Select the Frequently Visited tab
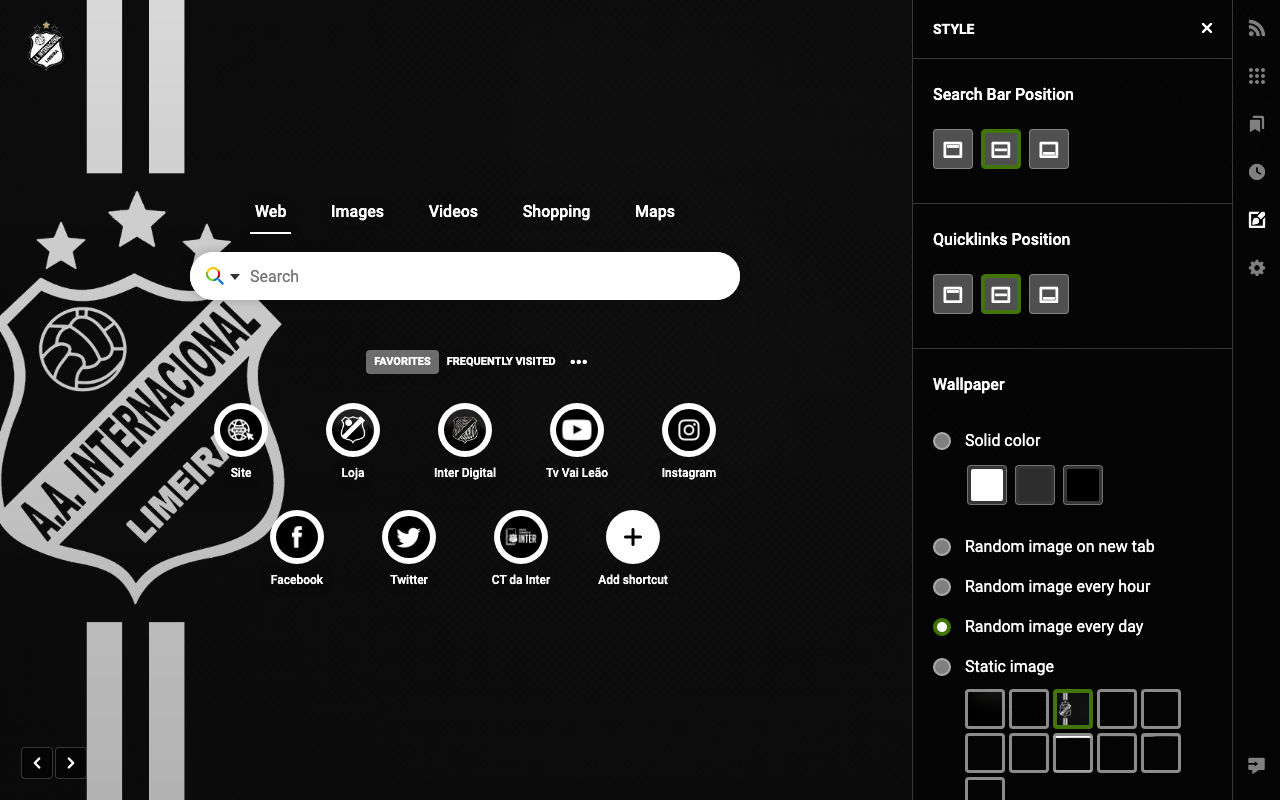This screenshot has height=800, width=1280. tap(501, 362)
